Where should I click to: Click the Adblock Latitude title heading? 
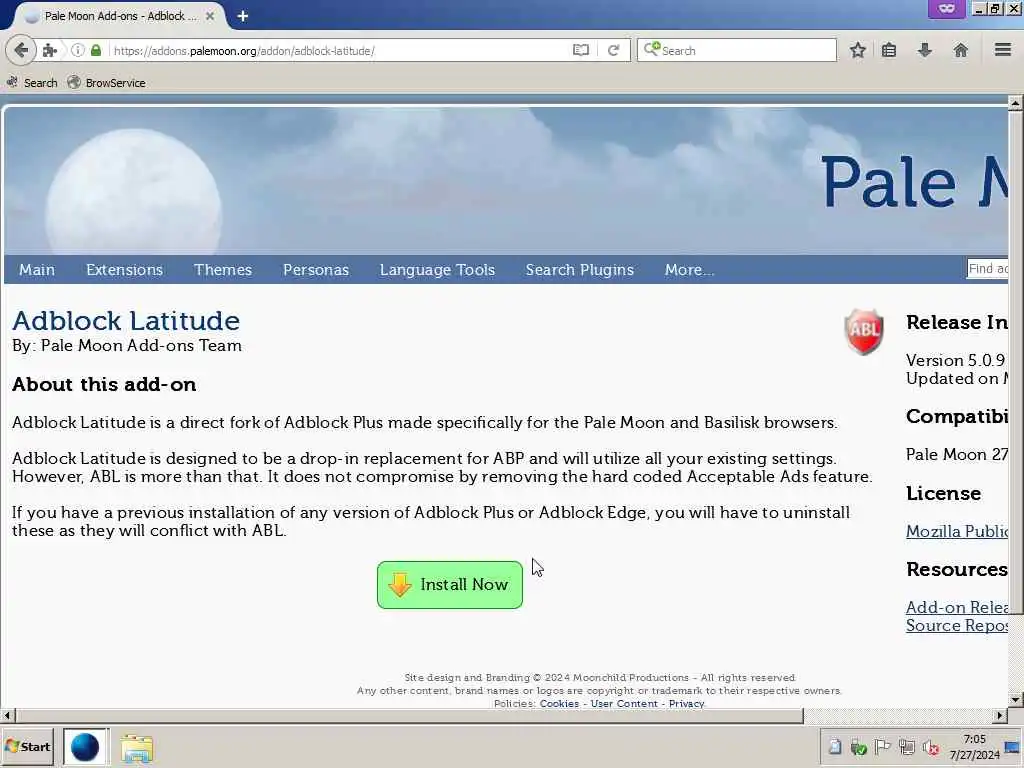126,321
